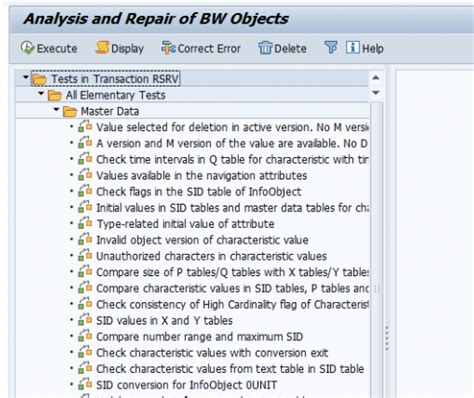Click the 'Master Data' folder label
The height and width of the screenshot is (398, 474).
(x=110, y=111)
